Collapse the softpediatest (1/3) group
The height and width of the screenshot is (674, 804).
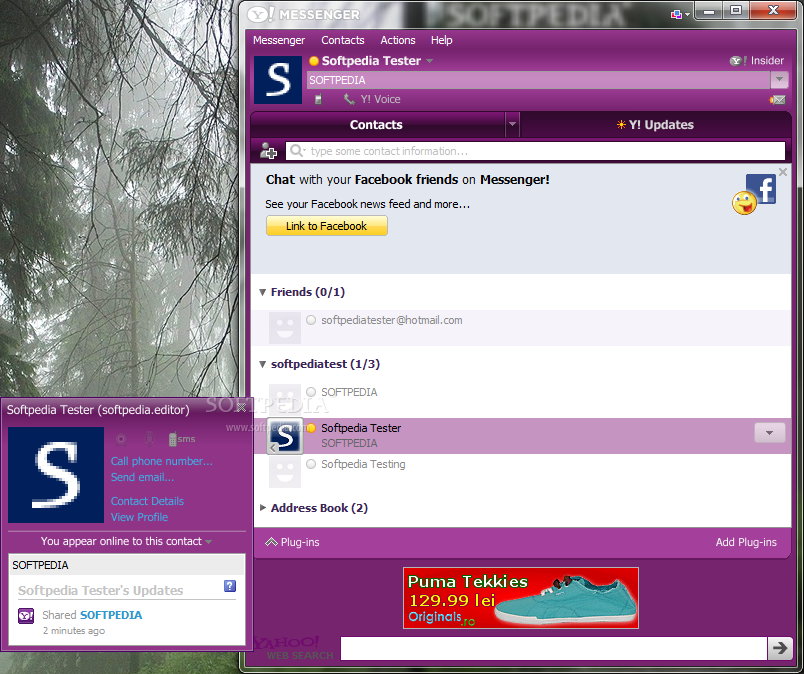(x=263, y=364)
